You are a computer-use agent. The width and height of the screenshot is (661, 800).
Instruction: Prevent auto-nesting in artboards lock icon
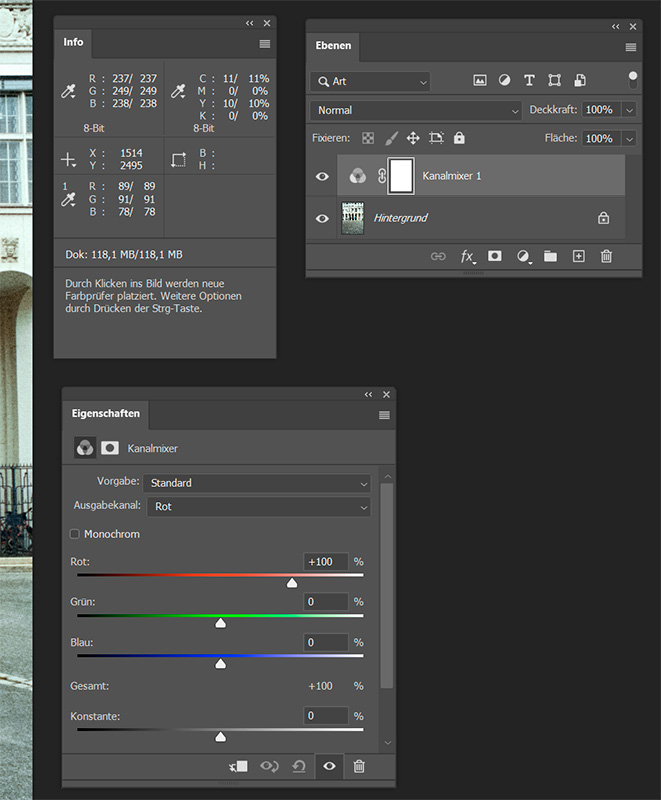coord(437,138)
